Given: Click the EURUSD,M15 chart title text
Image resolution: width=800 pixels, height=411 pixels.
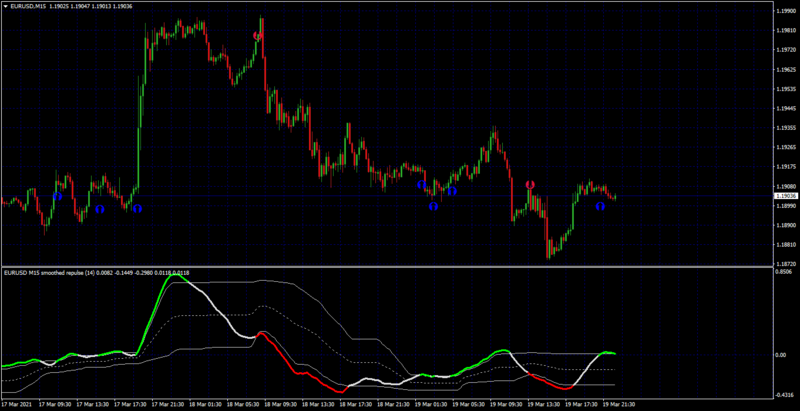Looking at the screenshot, I should click(x=27, y=7).
